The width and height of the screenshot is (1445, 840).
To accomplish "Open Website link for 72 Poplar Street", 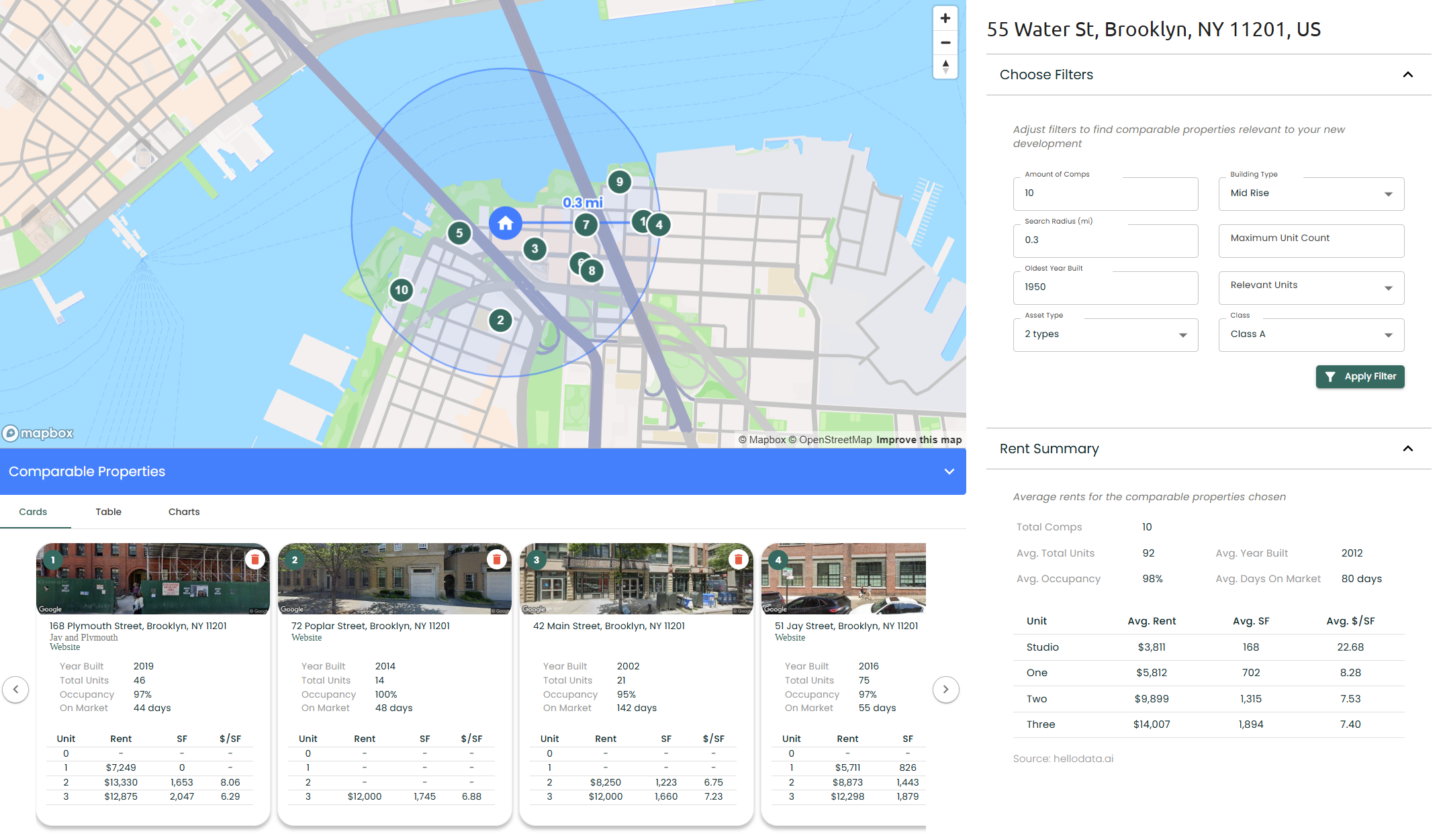I will point(306,638).
